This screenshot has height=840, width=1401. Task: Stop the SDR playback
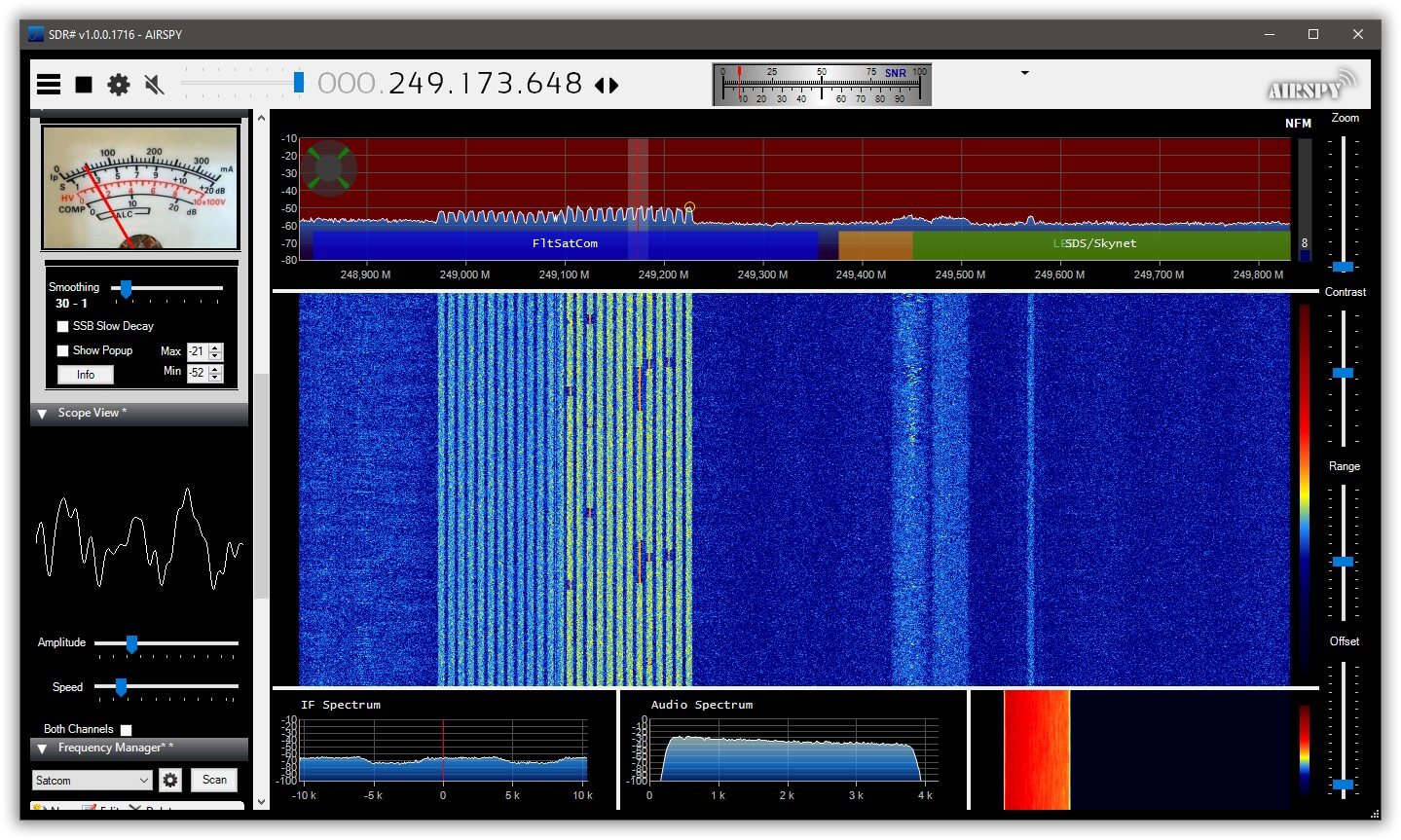coord(83,84)
